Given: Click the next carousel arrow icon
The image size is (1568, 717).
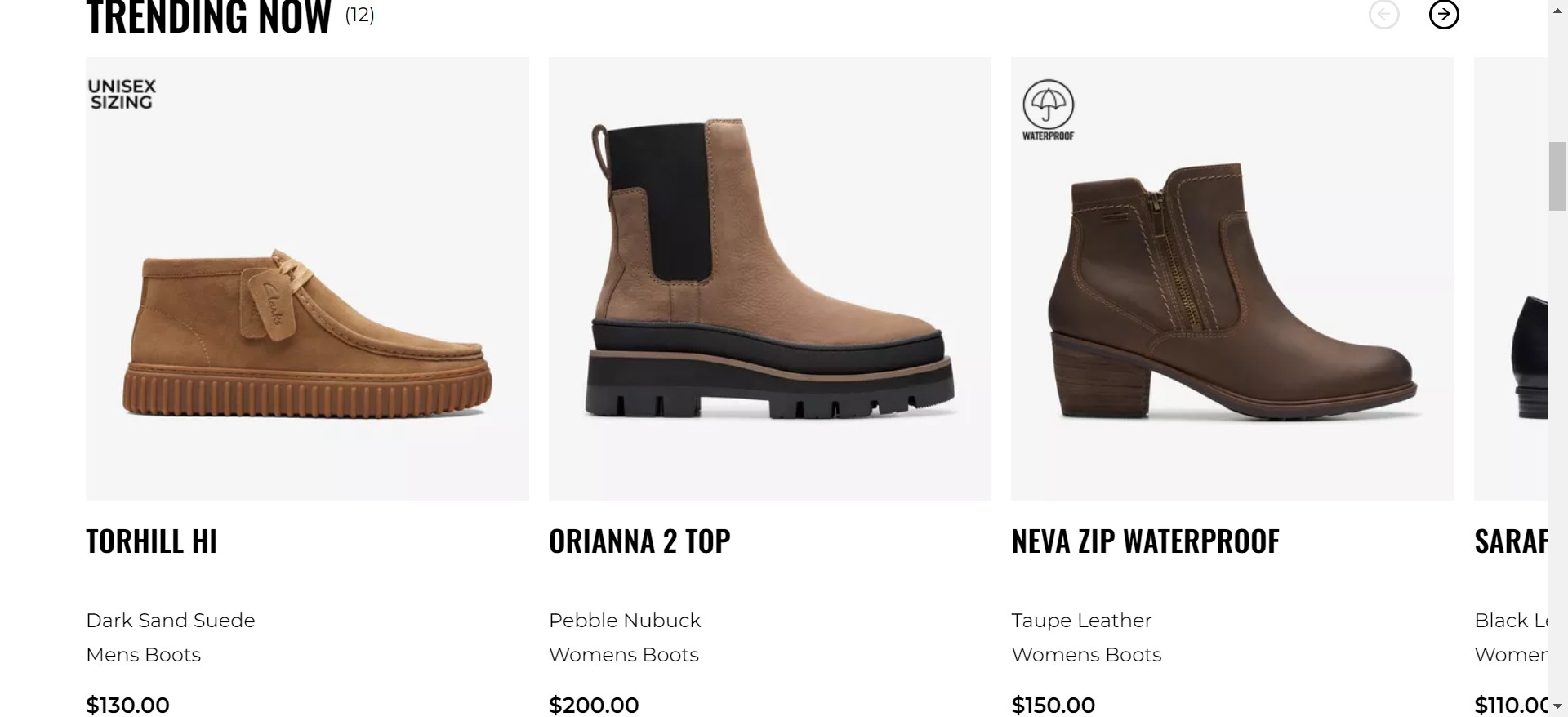Looking at the screenshot, I should (x=1443, y=15).
